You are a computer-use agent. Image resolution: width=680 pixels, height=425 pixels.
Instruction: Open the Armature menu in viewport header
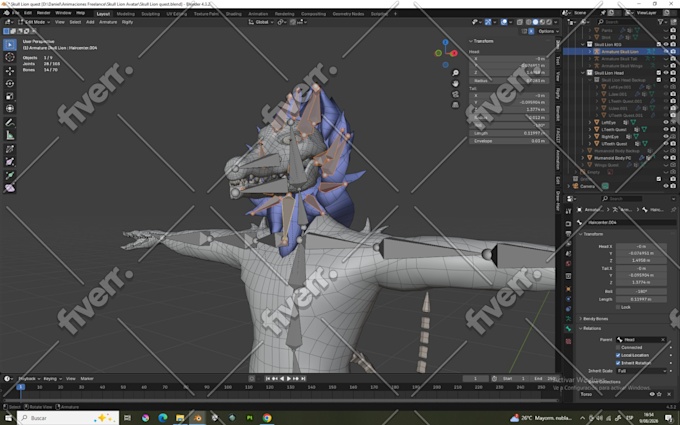click(x=108, y=22)
